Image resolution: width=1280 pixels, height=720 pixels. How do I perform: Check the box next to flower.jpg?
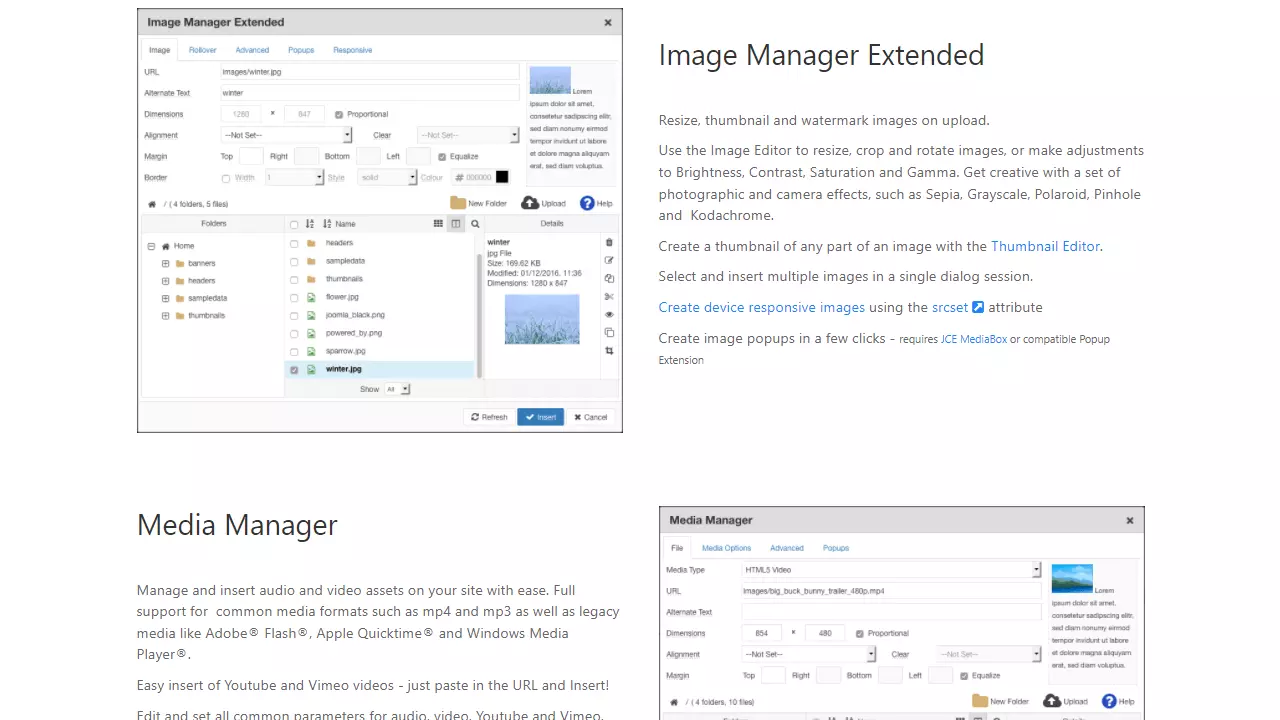[x=294, y=297]
